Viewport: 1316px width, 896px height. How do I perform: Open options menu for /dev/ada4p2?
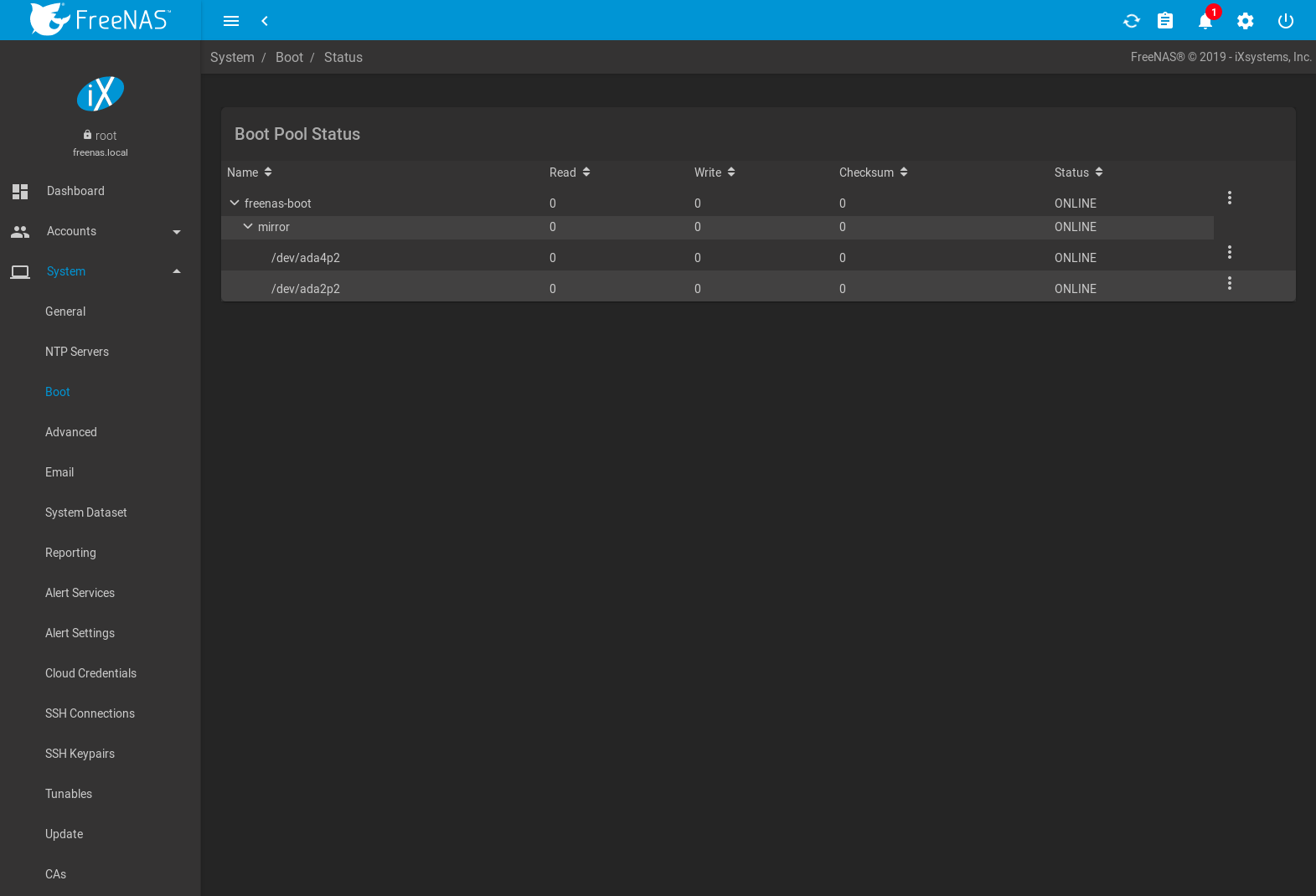(1229, 252)
